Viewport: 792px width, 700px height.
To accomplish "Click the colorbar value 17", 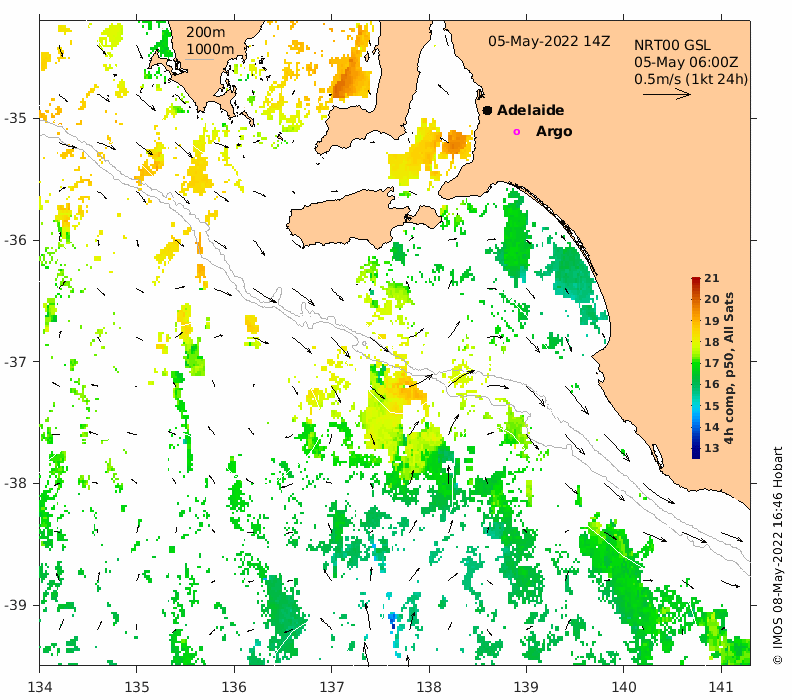I will click(x=712, y=363).
